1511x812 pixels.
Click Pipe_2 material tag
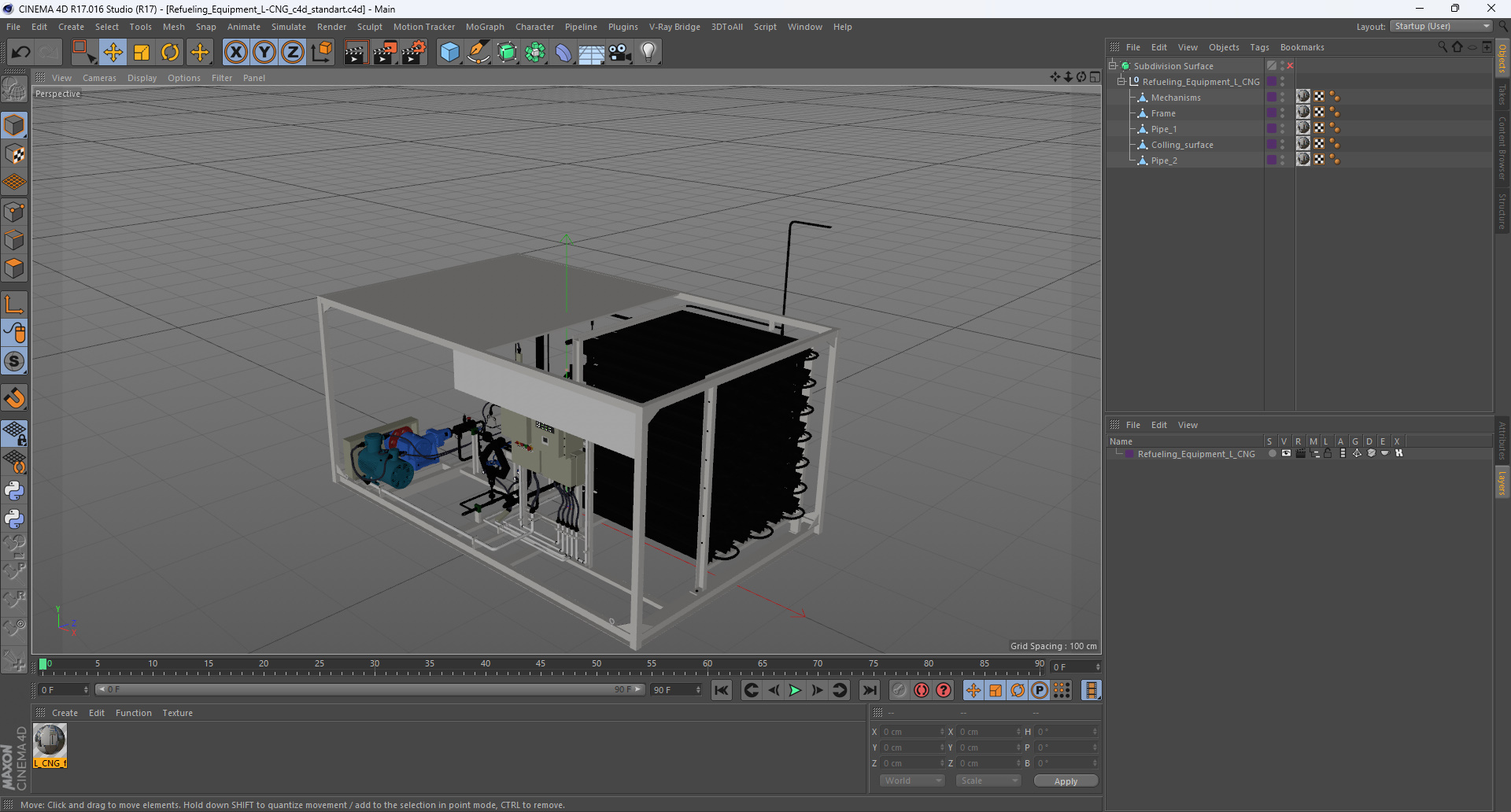tap(1303, 160)
